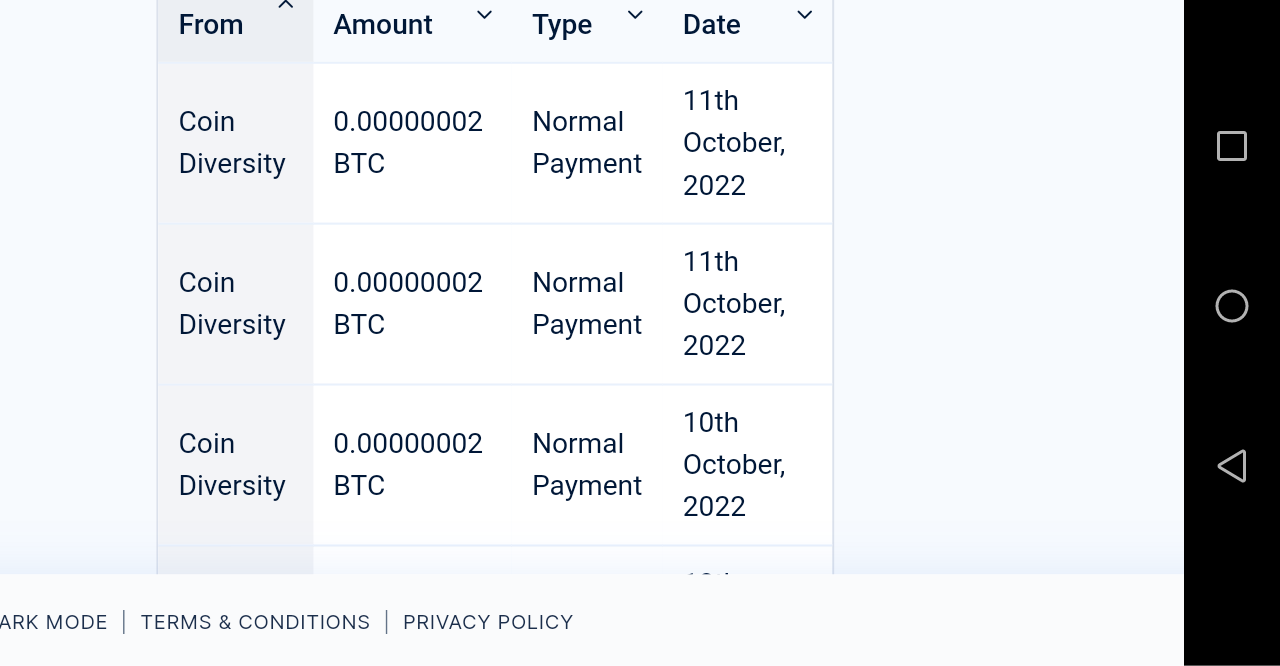
Task: Tap the Android back triangle button
Action: [x=1231, y=466]
